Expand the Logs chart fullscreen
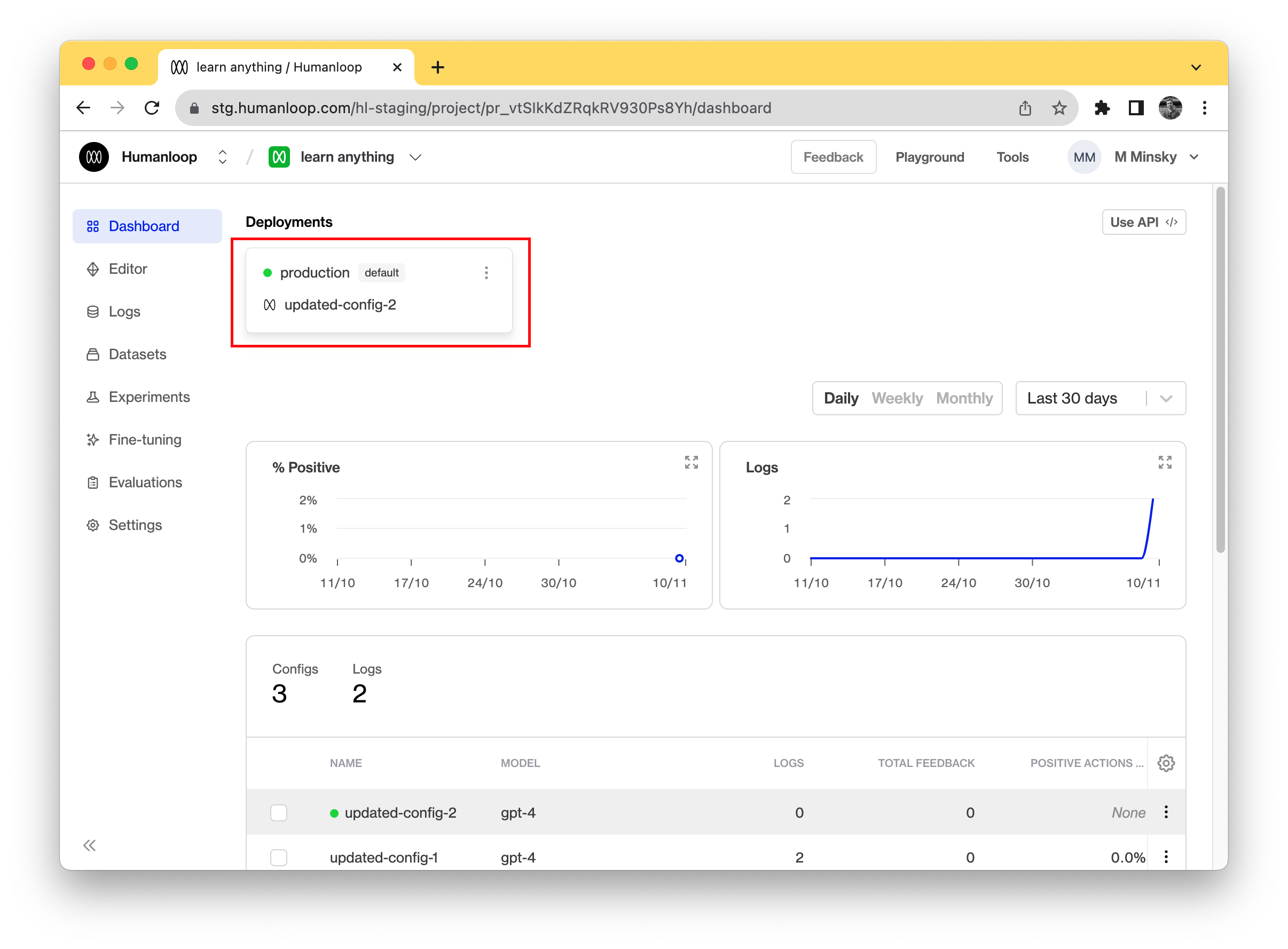 (x=1165, y=462)
